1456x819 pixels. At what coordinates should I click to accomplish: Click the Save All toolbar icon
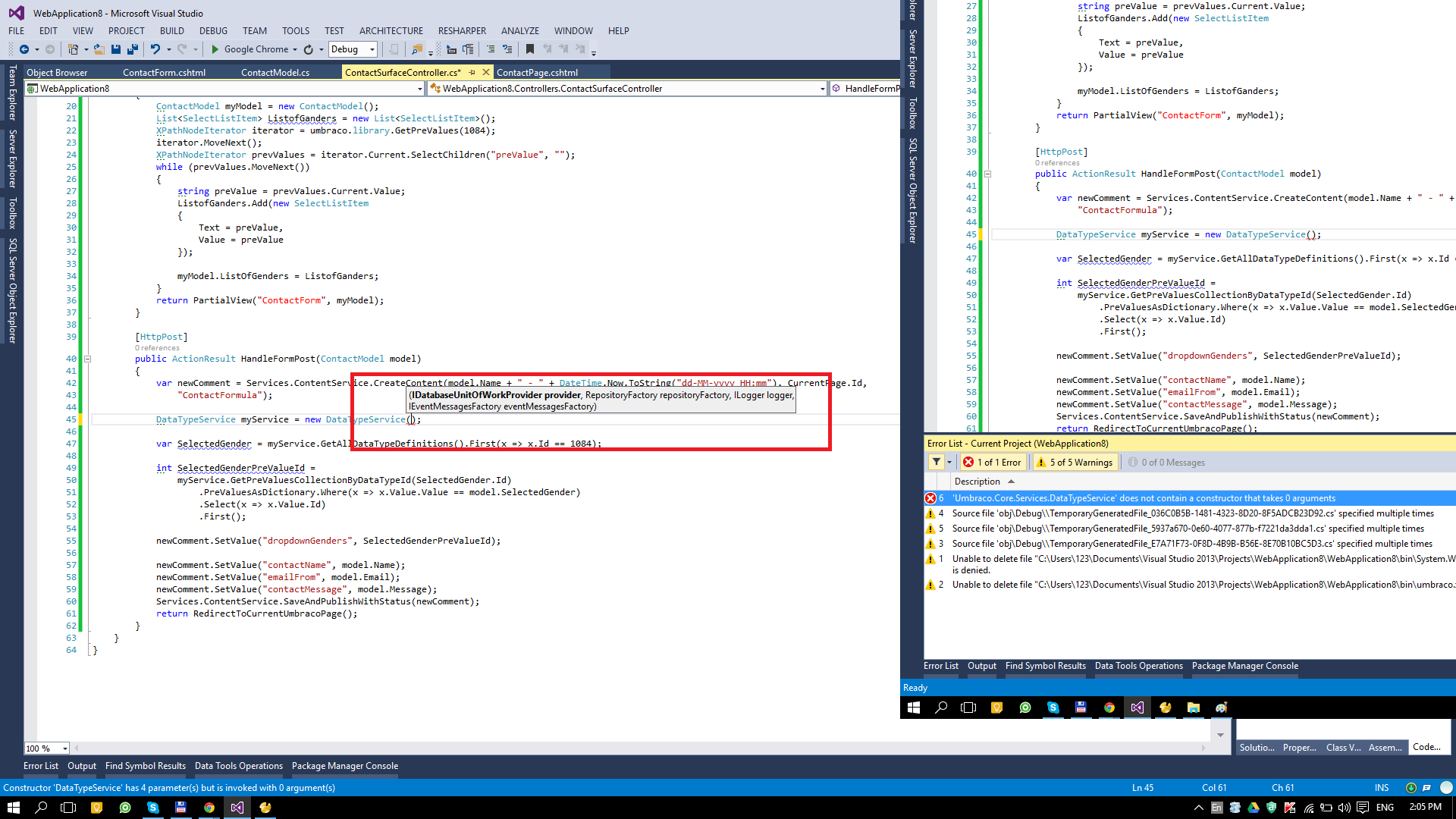[x=133, y=49]
